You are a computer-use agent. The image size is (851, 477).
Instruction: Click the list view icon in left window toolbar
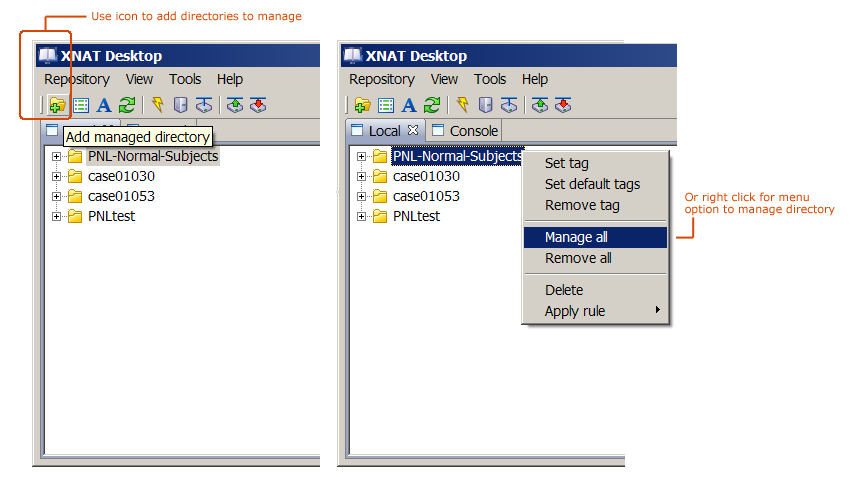click(x=81, y=104)
